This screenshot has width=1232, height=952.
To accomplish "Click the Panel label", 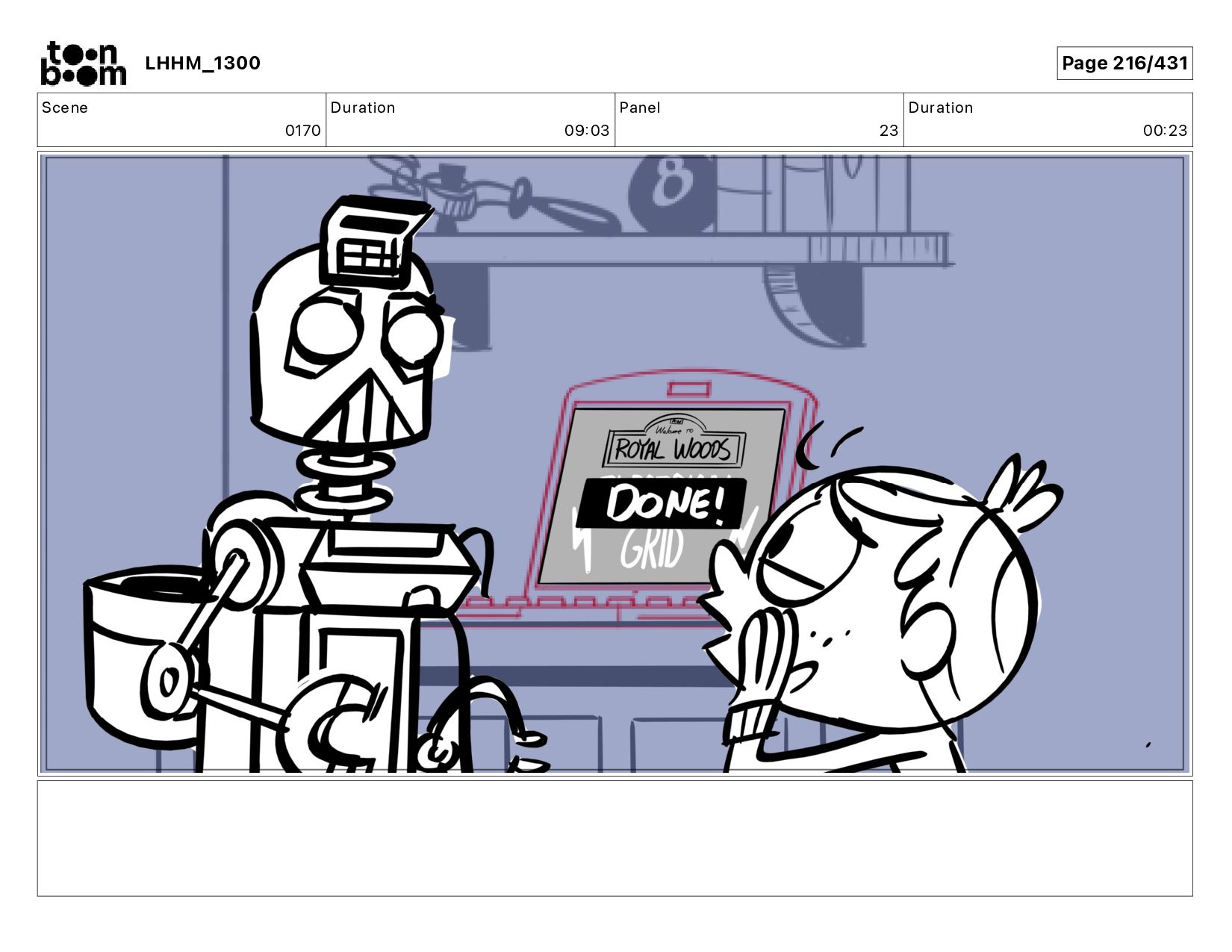I will click(x=640, y=108).
